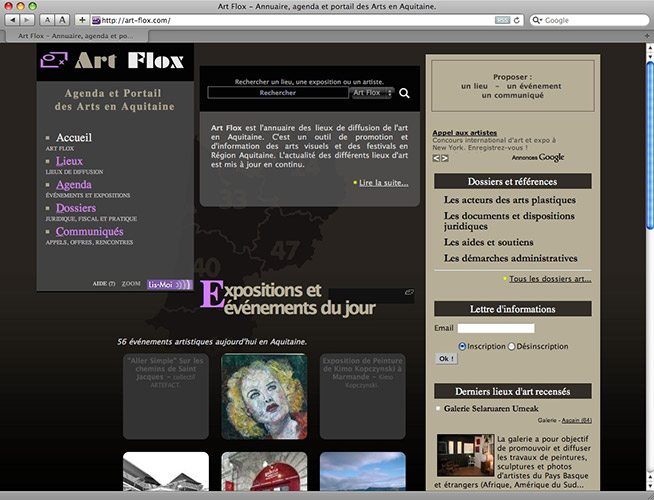This screenshot has width=654, height=500.
Task: Open the red arched doorway thumbnail
Action: [x=264, y=471]
